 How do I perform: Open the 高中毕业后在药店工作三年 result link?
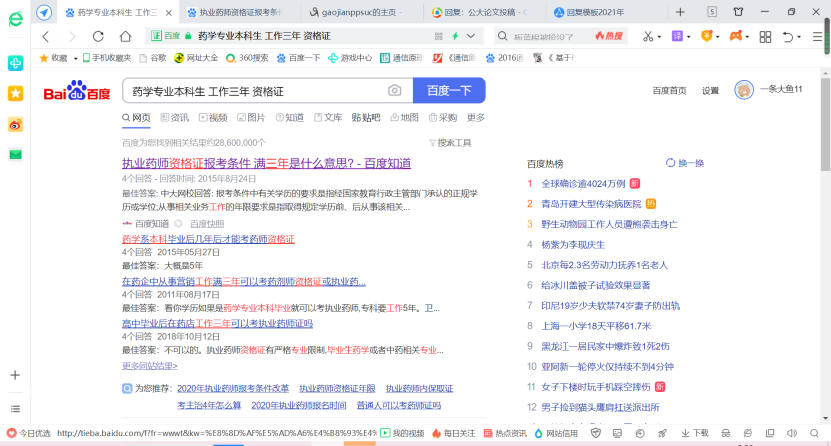[x=217, y=323]
